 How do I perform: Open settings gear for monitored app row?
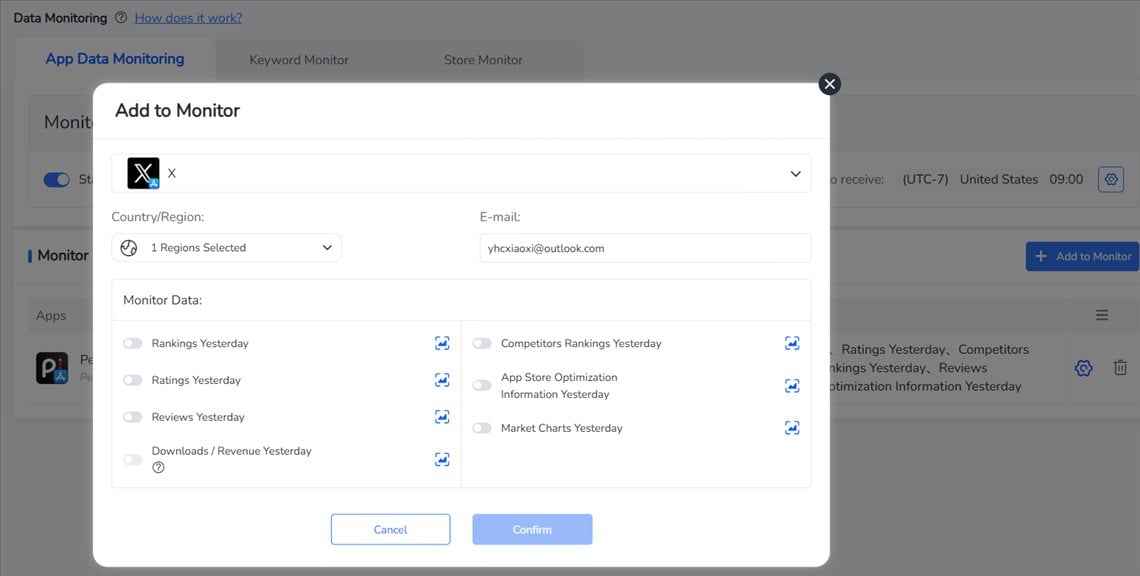coord(1083,368)
